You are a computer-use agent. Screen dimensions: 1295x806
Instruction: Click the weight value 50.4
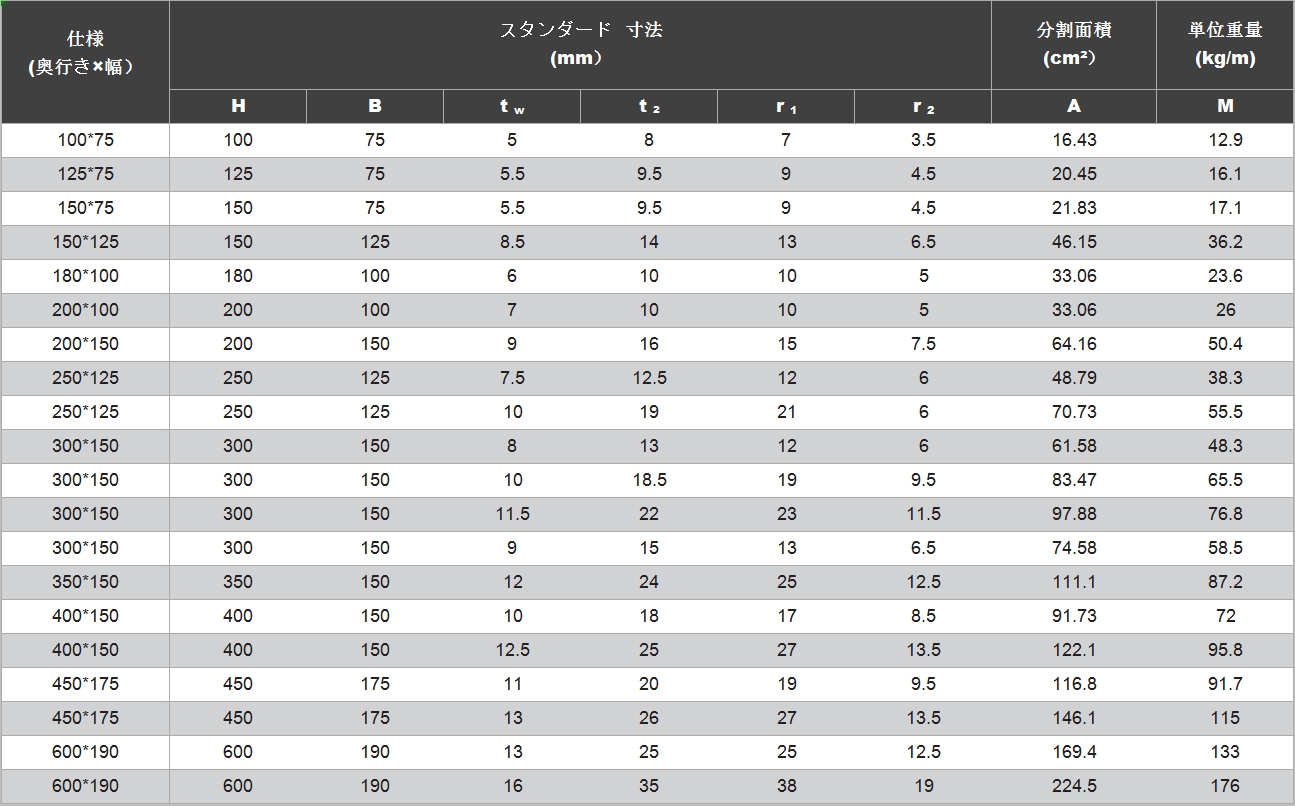1225,344
